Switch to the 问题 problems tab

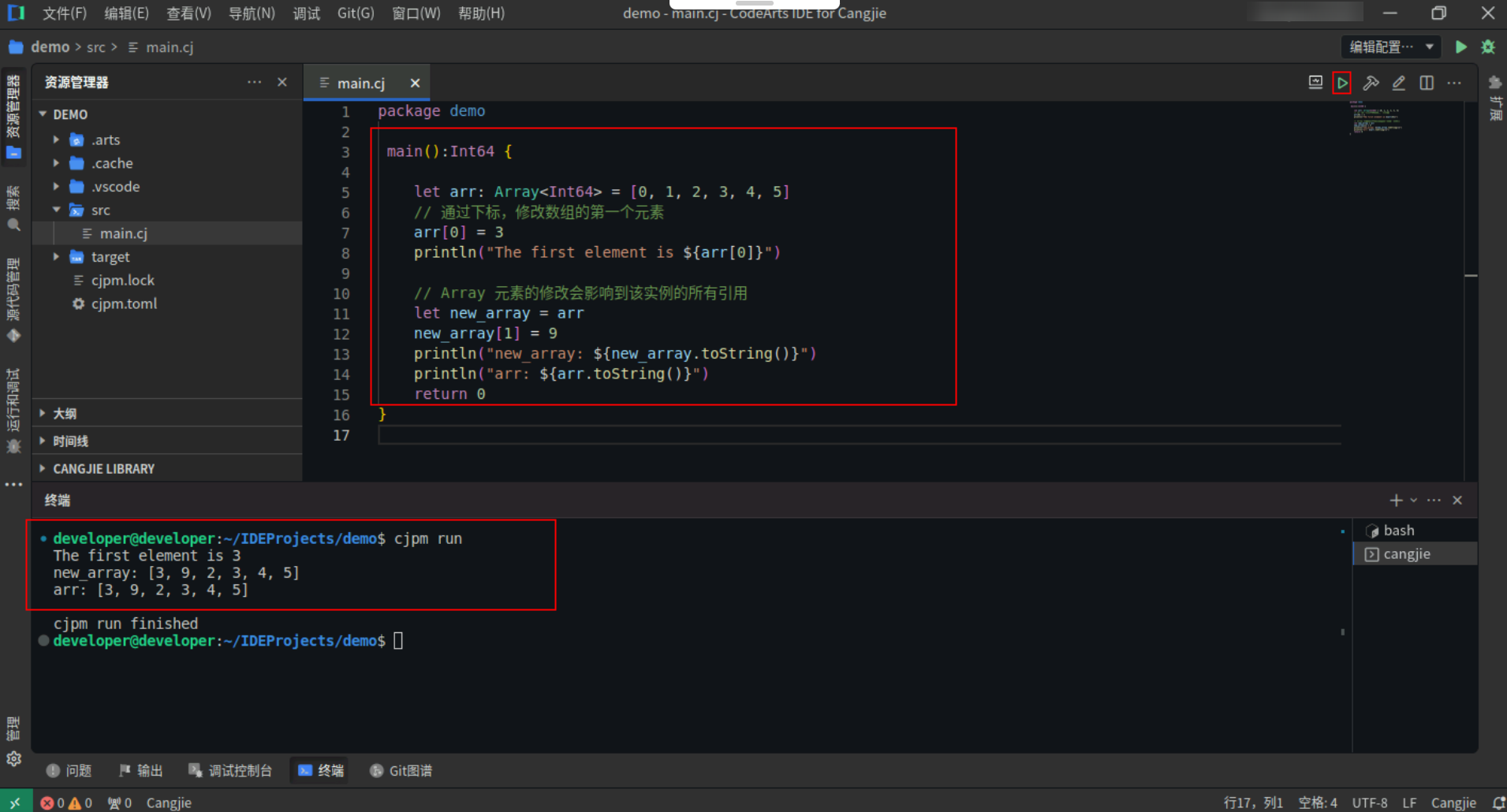(x=69, y=770)
